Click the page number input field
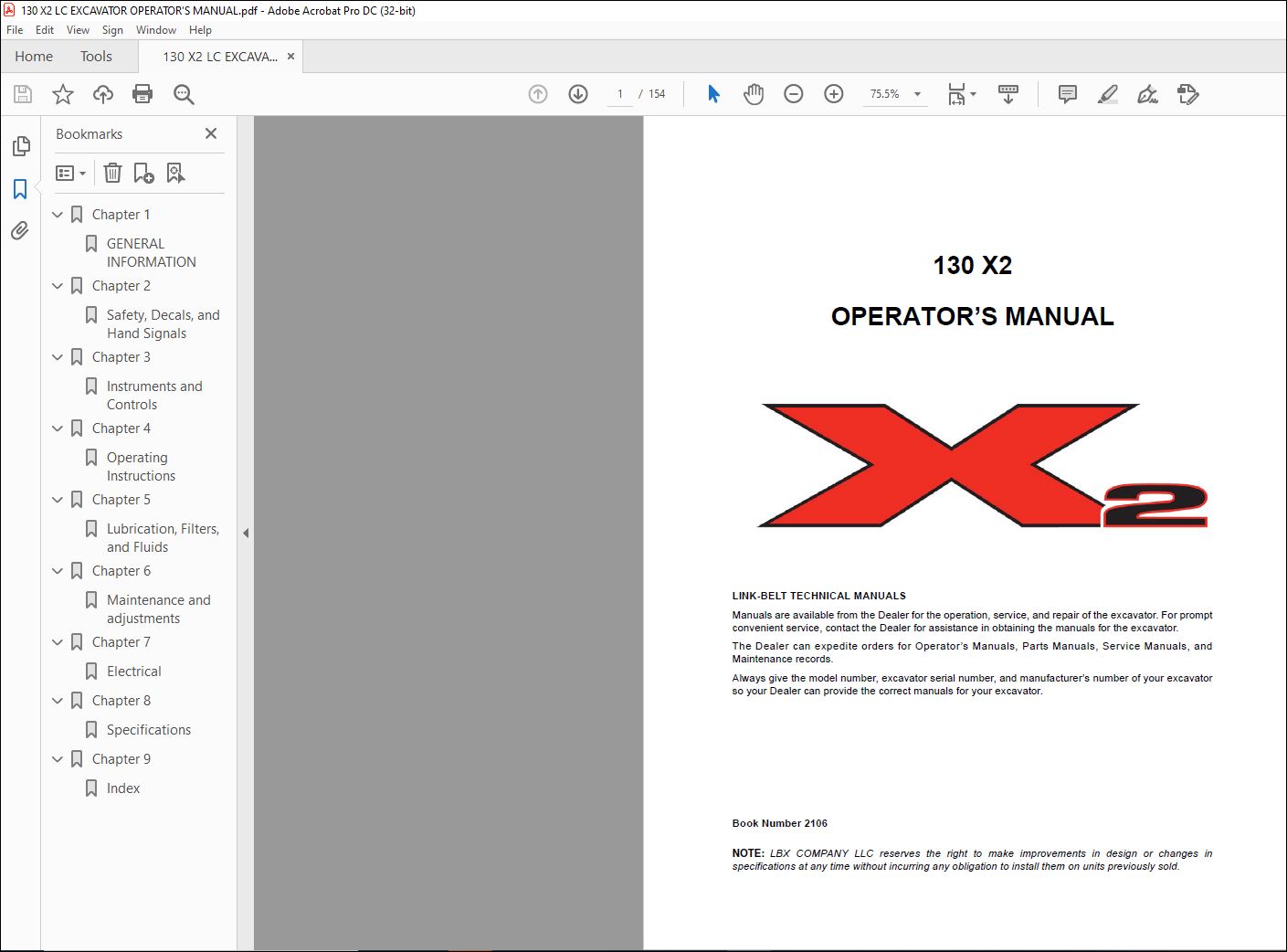Image resolution: width=1287 pixels, height=952 pixels. (x=620, y=94)
